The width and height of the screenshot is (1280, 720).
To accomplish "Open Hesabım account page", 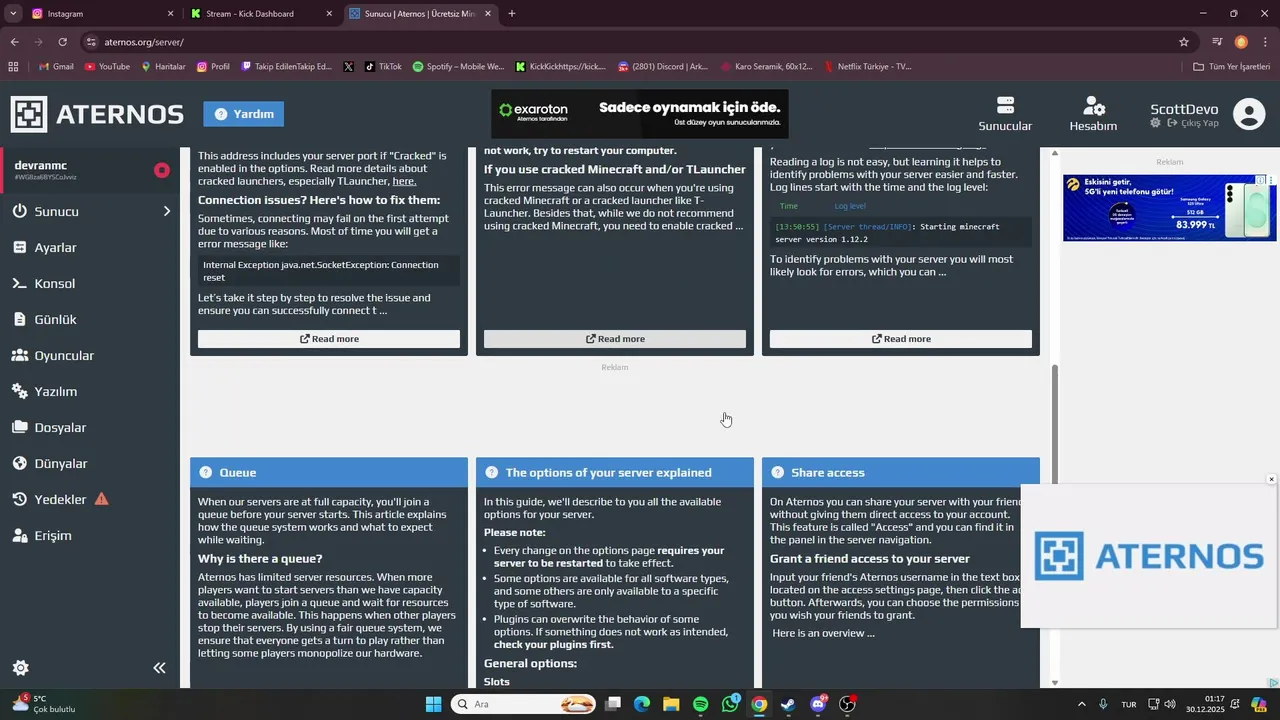I will pos(1093,114).
